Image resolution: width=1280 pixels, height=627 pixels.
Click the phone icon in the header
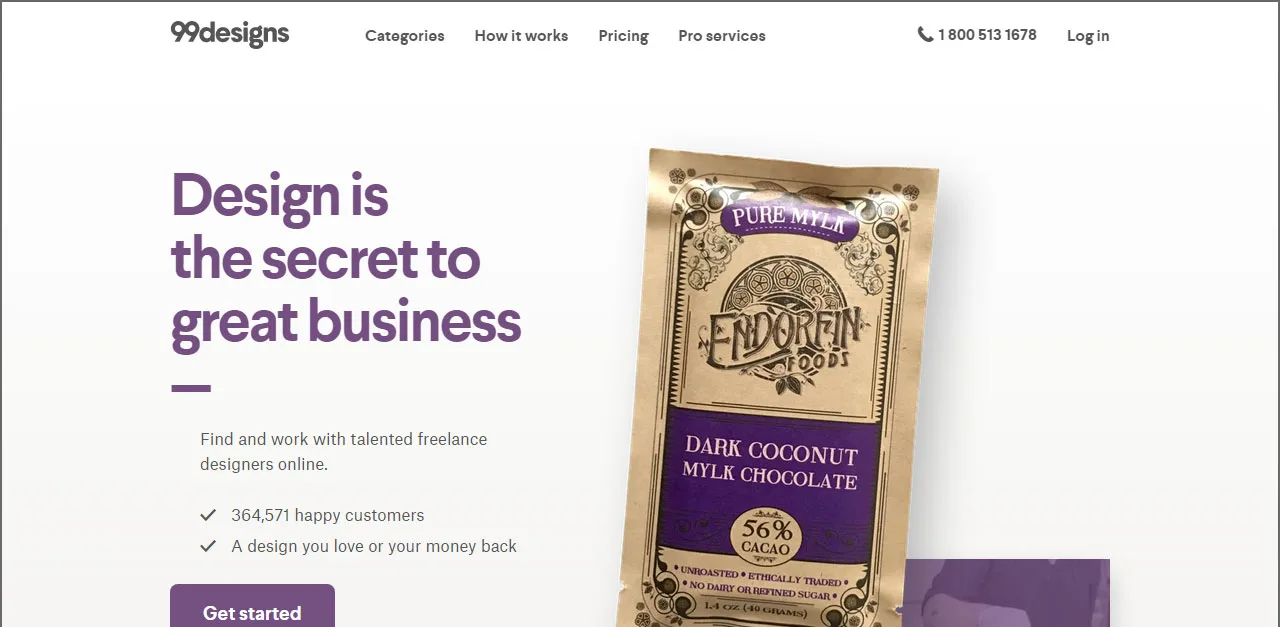pos(925,34)
